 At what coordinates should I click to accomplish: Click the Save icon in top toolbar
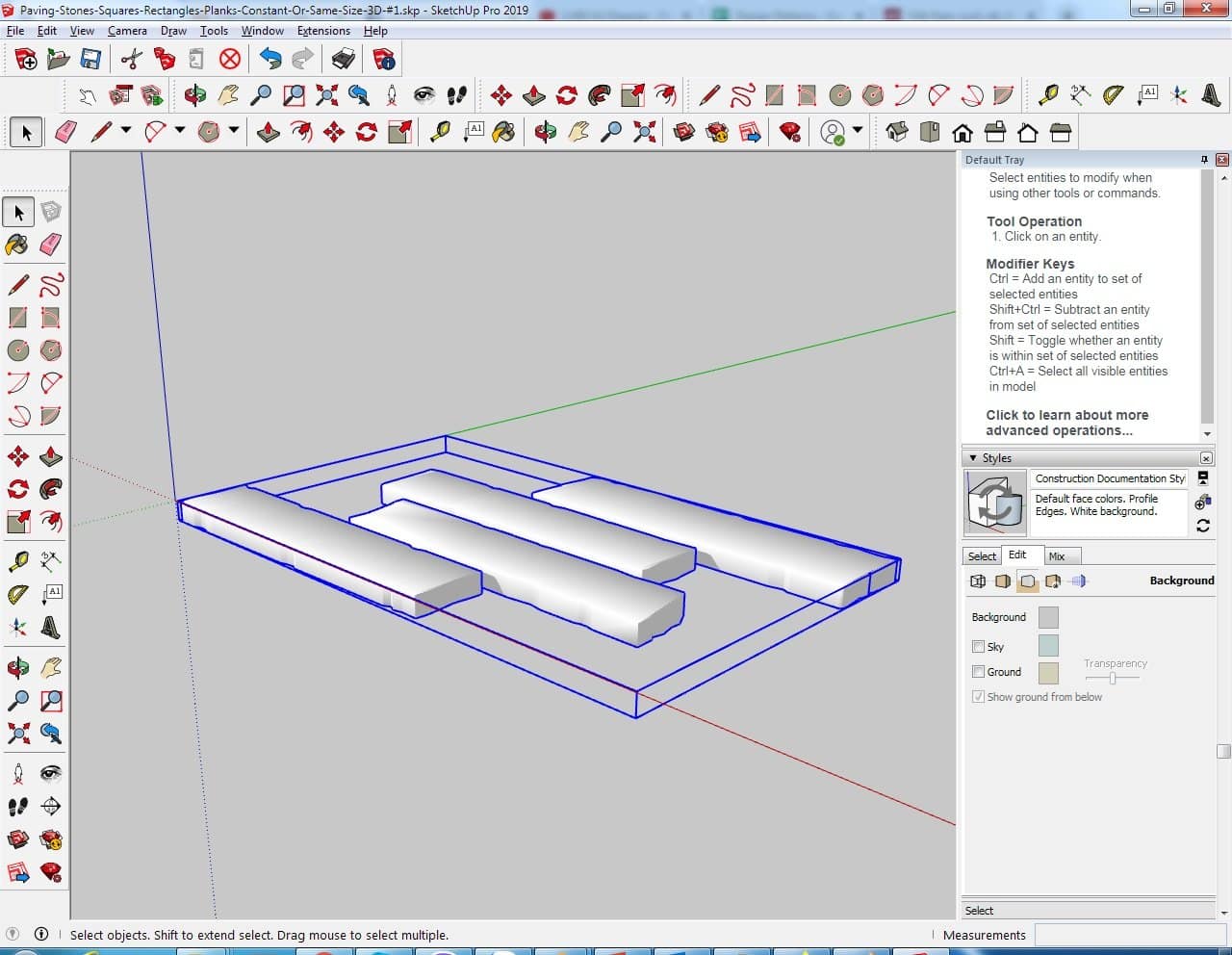click(90, 60)
